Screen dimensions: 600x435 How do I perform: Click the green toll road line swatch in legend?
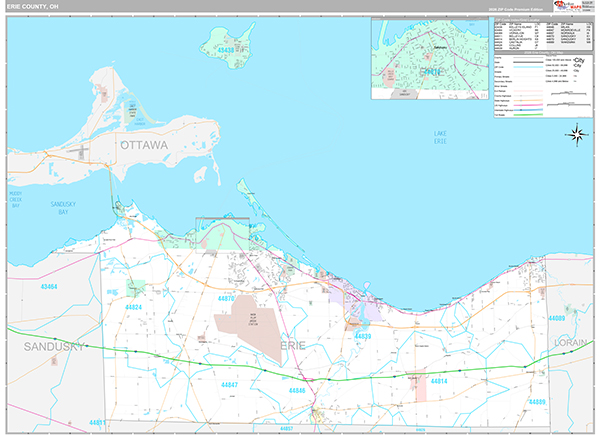[532, 113]
